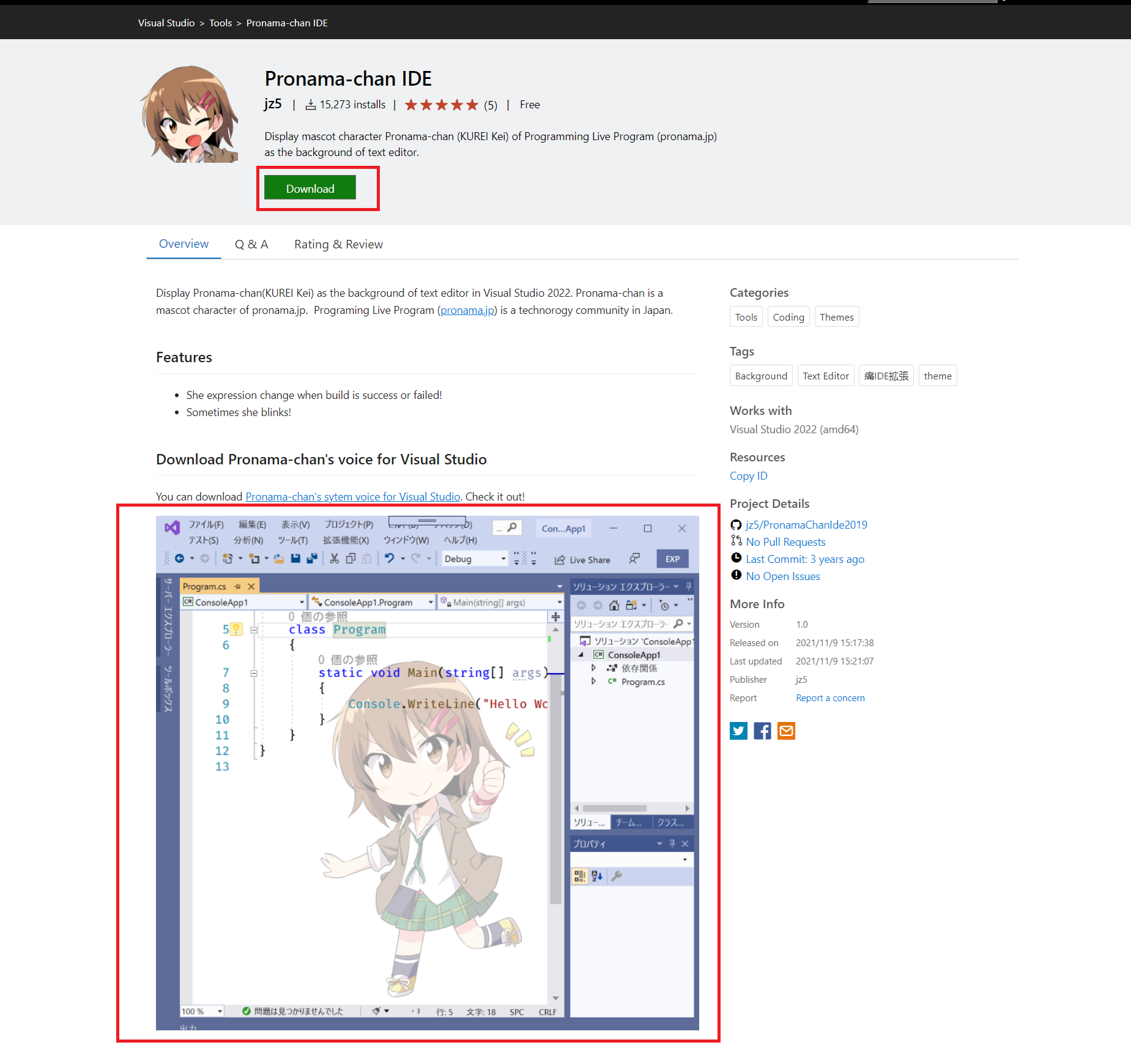Select the lowercase theme tag
This screenshot has width=1131, height=1064.
pyautogui.click(x=938, y=376)
